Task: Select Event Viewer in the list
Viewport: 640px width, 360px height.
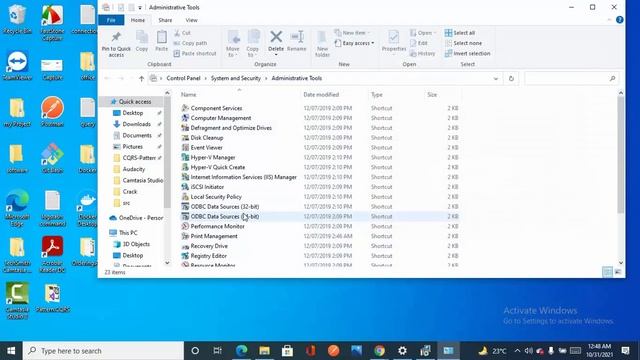Action: tap(207, 147)
